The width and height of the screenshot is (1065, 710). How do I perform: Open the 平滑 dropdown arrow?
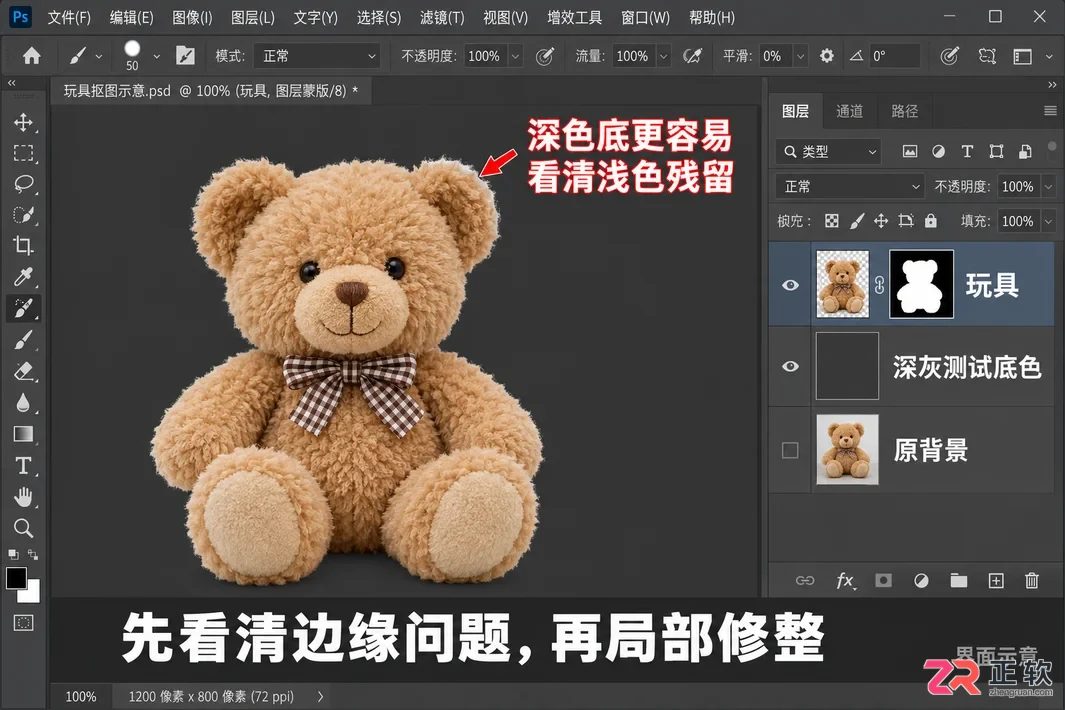pos(801,56)
